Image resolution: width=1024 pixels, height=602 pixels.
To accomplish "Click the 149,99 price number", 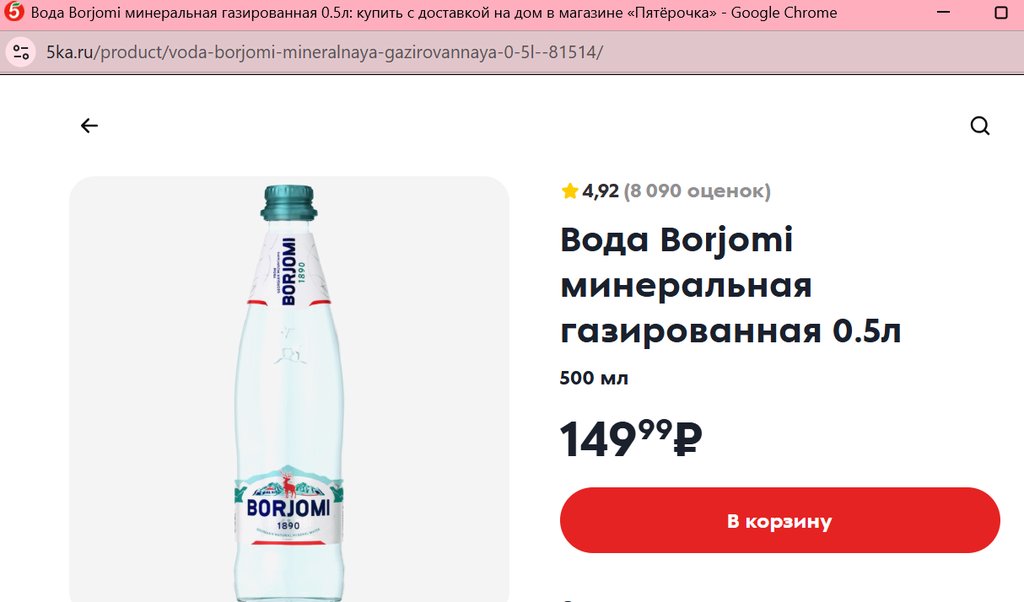I will (614, 439).
